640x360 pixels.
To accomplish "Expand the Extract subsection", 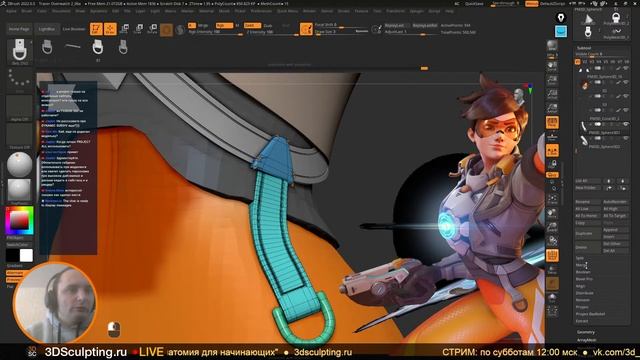I will click(582, 321).
